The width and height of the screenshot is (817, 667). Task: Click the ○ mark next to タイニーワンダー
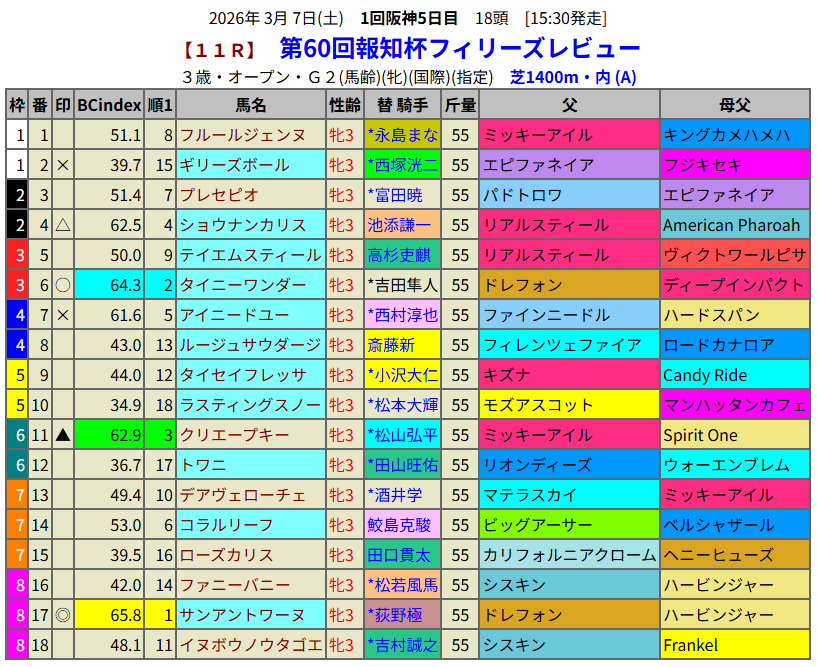click(63, 285)
